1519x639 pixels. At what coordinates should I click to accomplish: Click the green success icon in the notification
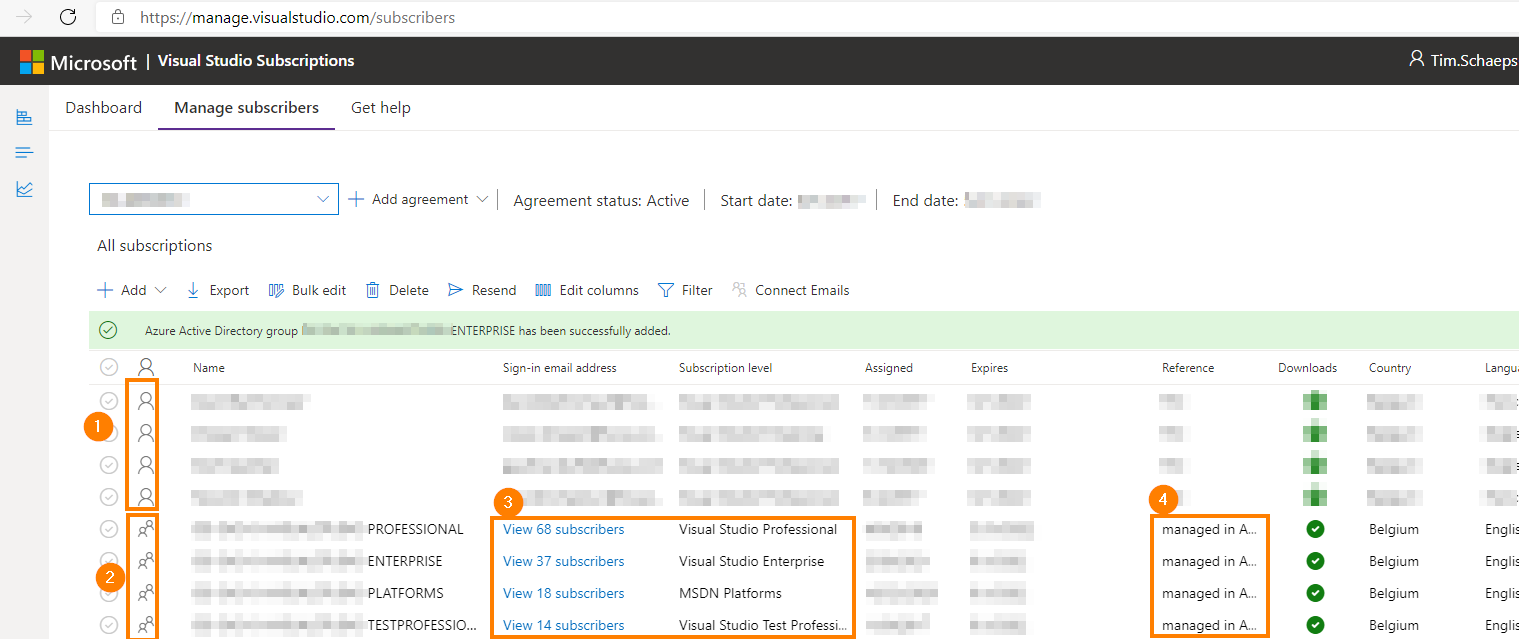coord(108,330)
